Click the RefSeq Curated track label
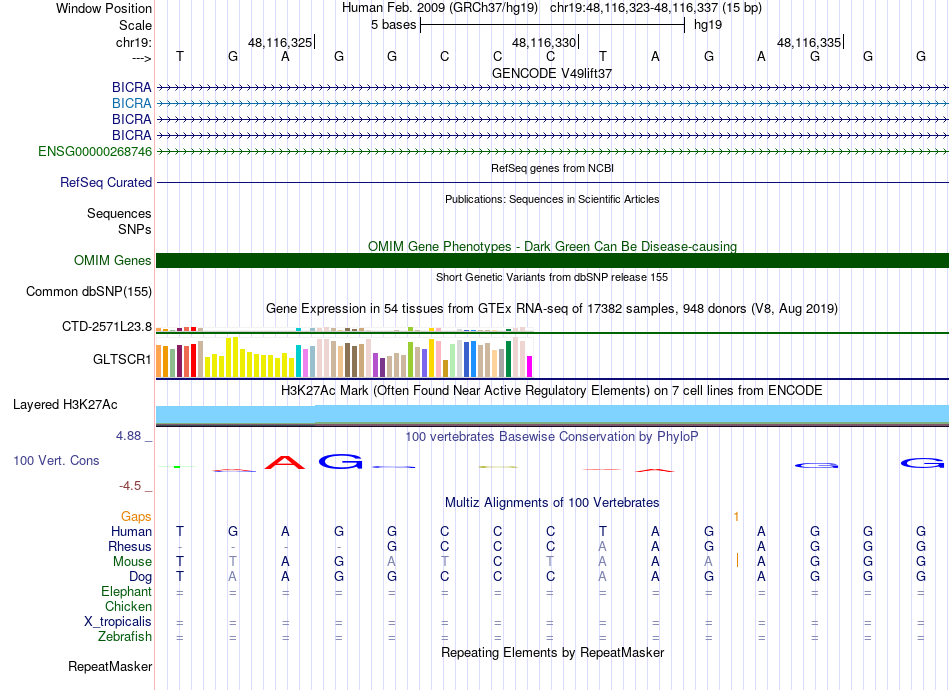Image resolution: width=950 pixels, height=690 pixels. tap(106, 182)
